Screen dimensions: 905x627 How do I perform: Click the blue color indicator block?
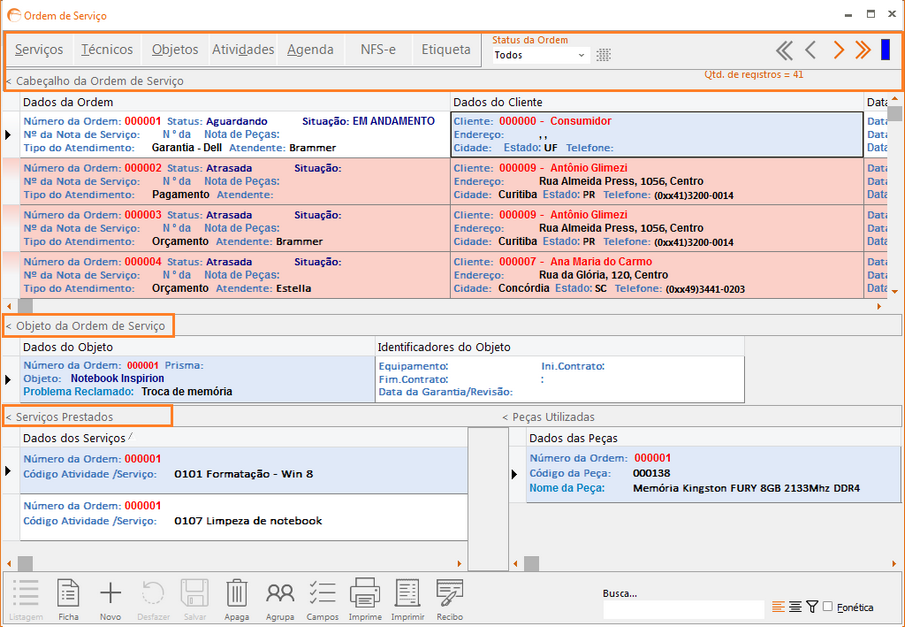pos(885,50)
